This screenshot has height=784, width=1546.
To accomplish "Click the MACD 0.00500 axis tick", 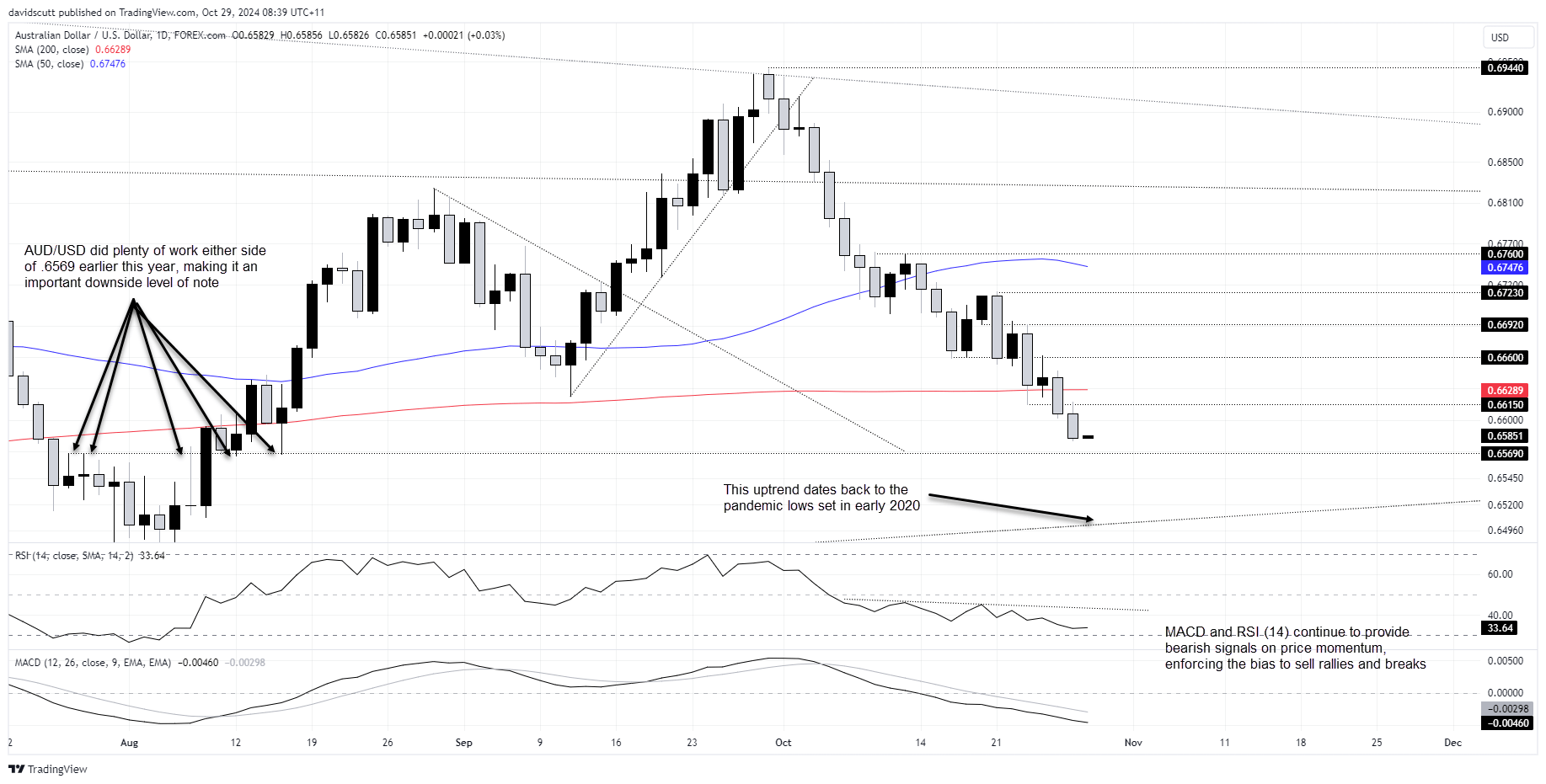I will pos(1505,661).
